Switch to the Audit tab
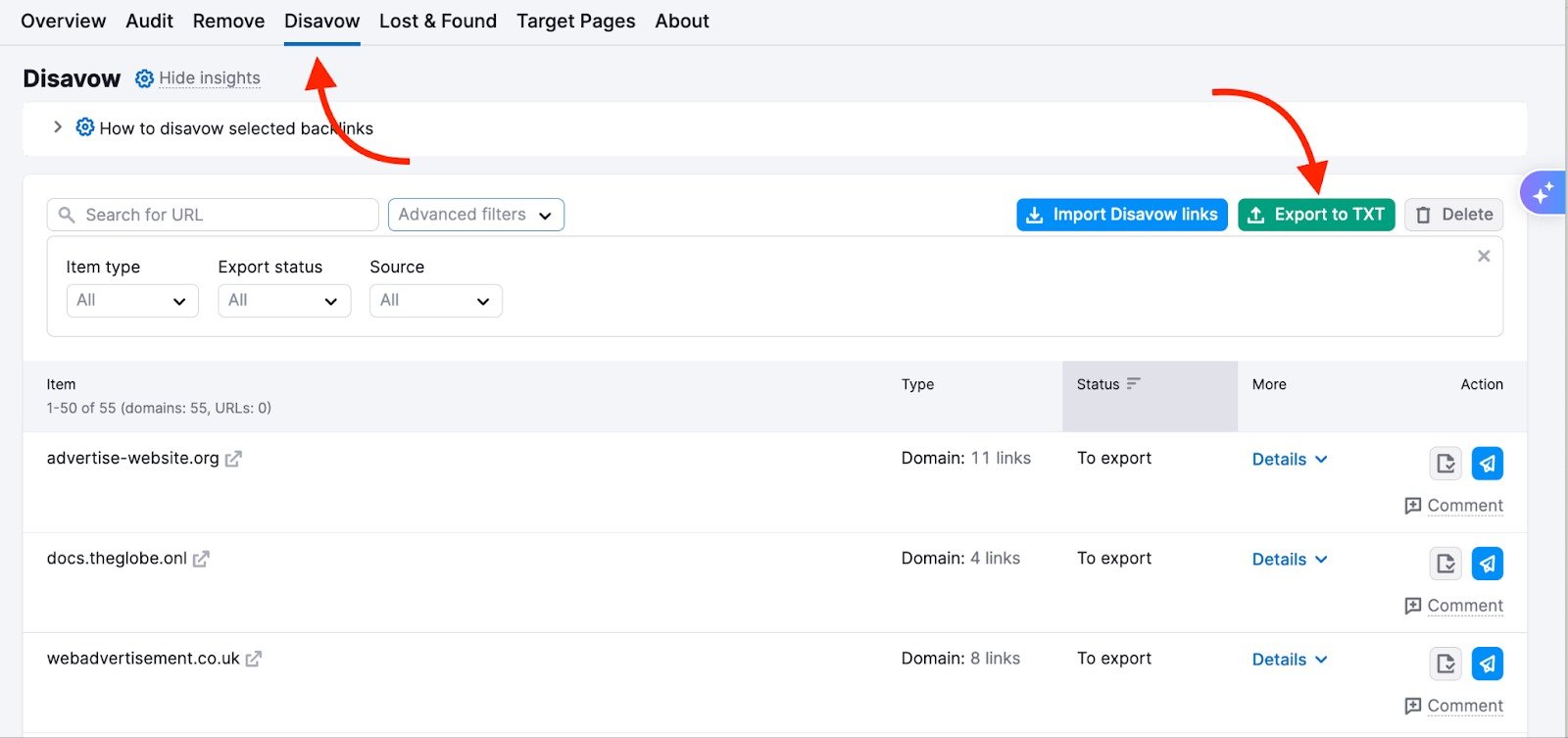1568x738 pixels. click(x=149, y=21)
